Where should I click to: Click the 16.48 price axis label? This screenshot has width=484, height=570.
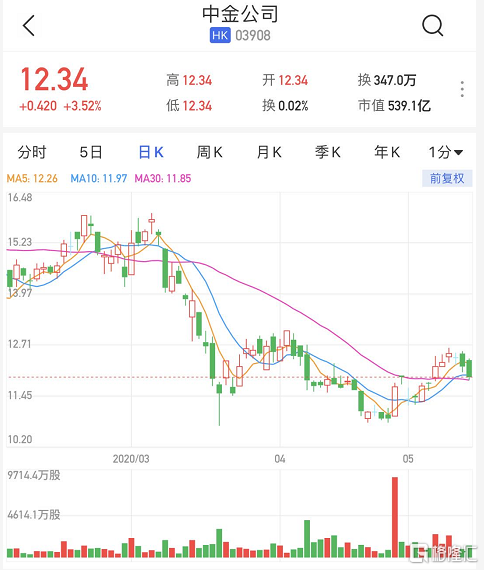pyautogui.click(x=20, y=198)
